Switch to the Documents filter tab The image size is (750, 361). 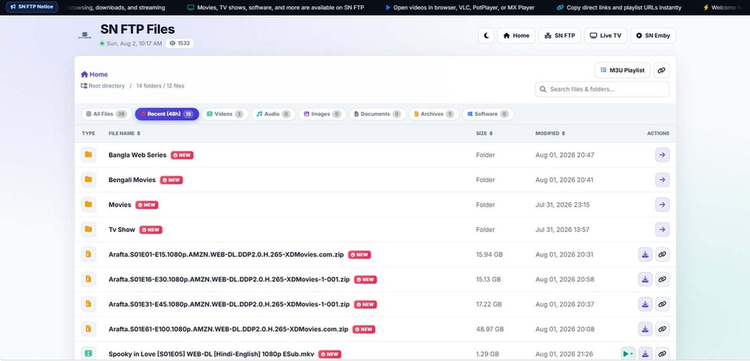click(x=377, y=114)
